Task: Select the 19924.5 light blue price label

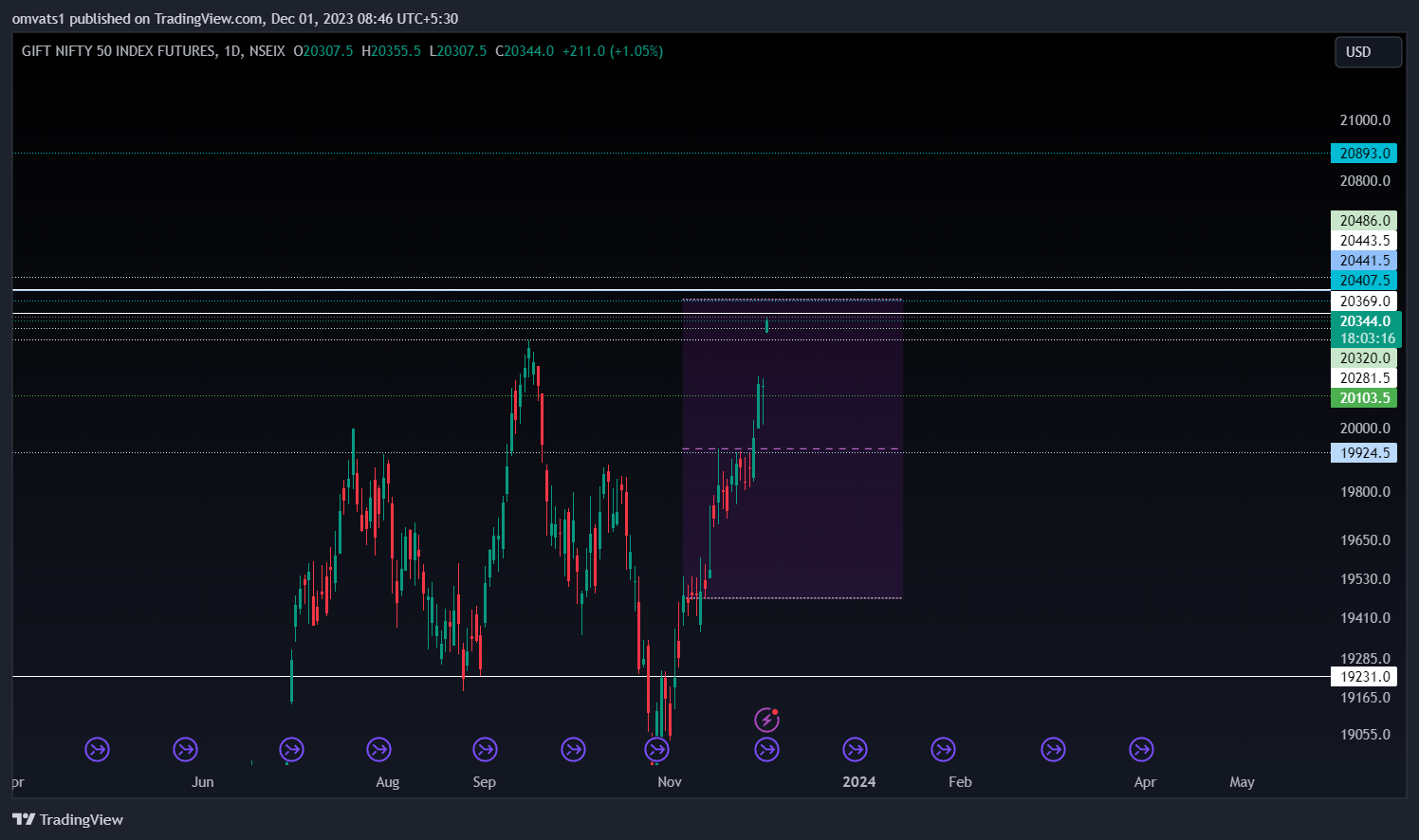Action: click(1364, 452)
